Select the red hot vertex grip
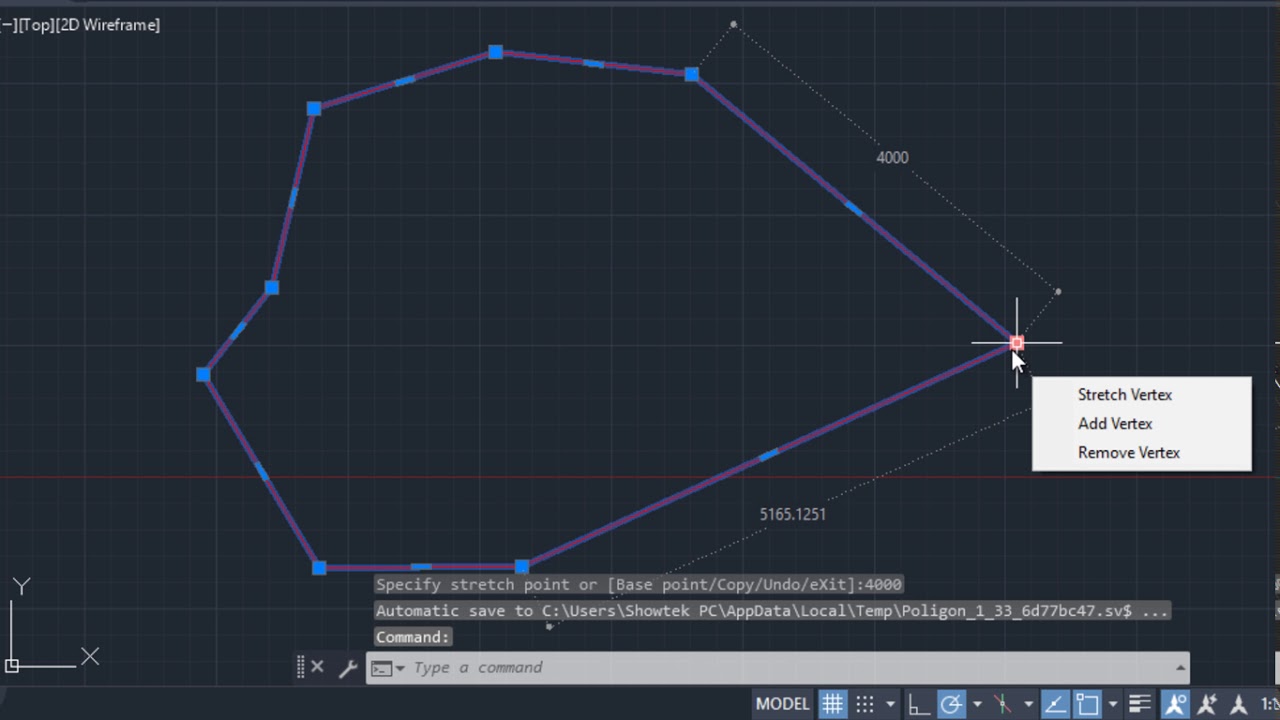 pos(1017,343)
